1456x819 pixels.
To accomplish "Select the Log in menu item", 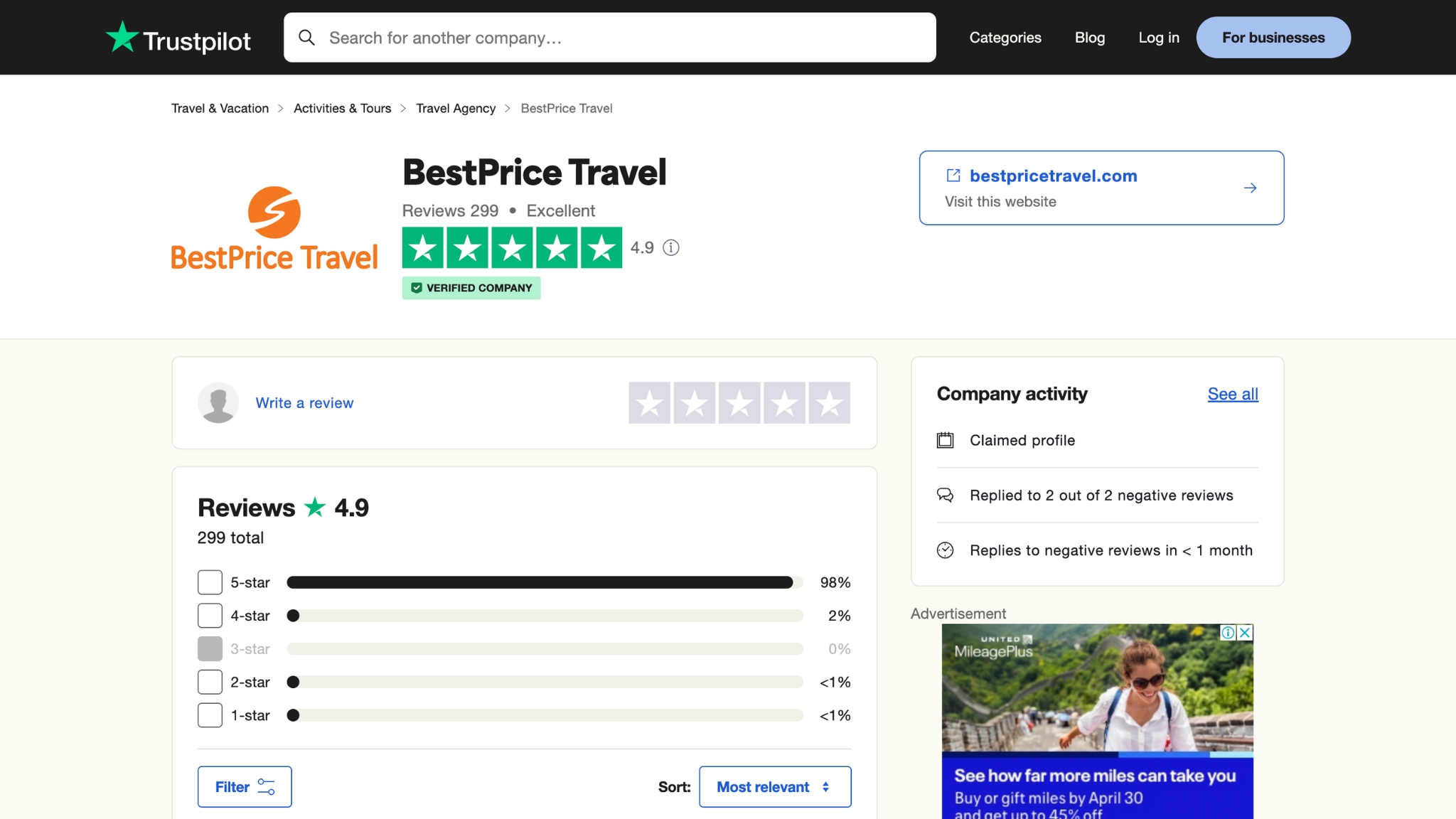I will click(x=1158, y=37).
